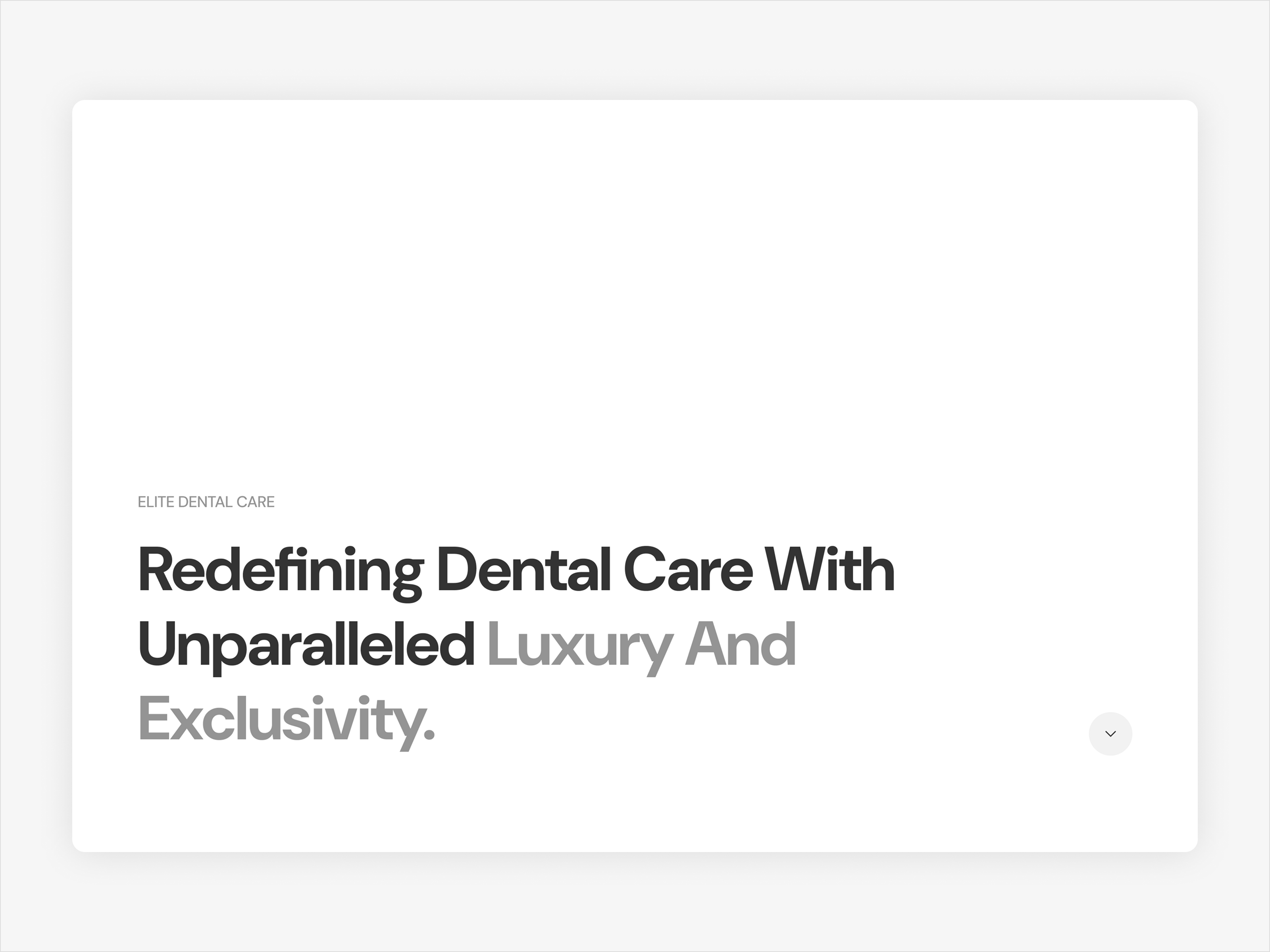Click the word 'Unparalleled' in the headline
The width and height of the screenshot is (1270, 952).
pos(306,649)
